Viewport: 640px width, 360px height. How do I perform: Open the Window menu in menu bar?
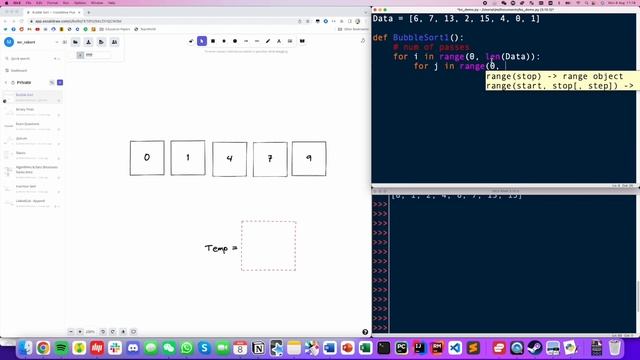pyautogui.click(x=97, y=3)
